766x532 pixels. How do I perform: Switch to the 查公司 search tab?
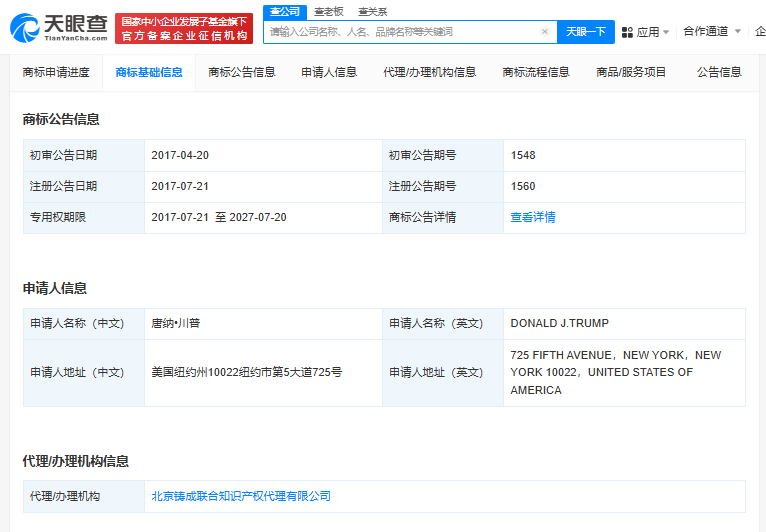[x=285, y=12]
